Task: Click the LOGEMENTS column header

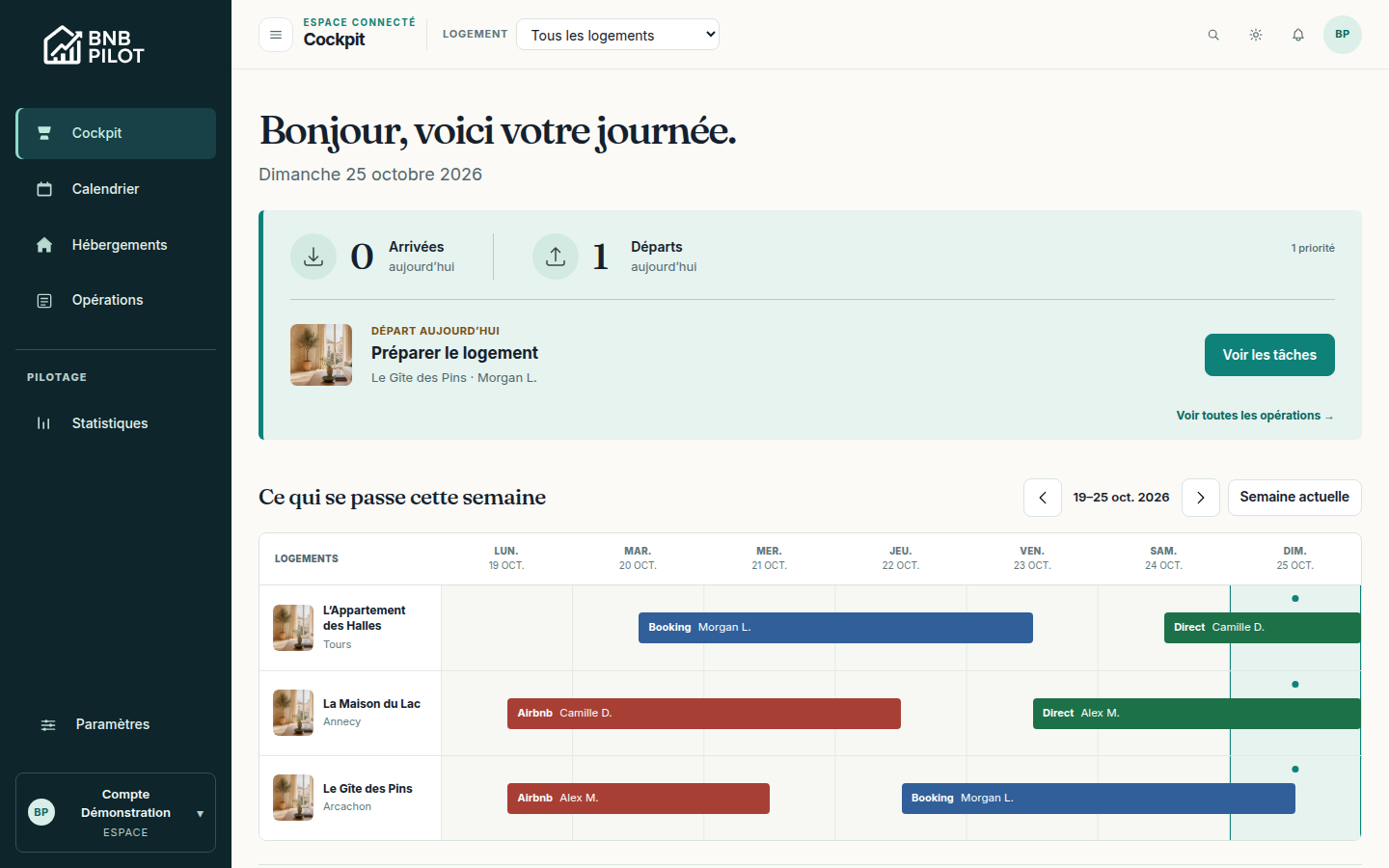Action: tap(307, 558)
